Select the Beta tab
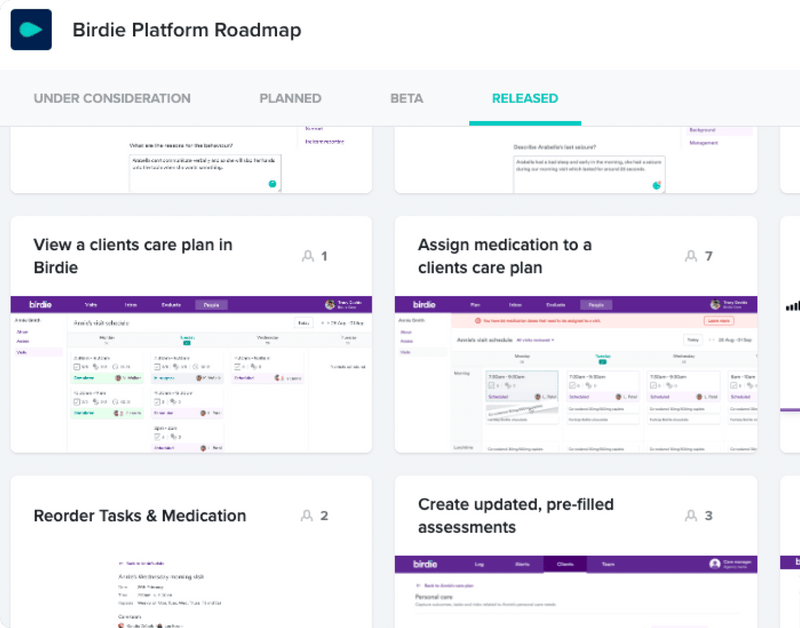800x628 pixels. (x=407, y=98)
